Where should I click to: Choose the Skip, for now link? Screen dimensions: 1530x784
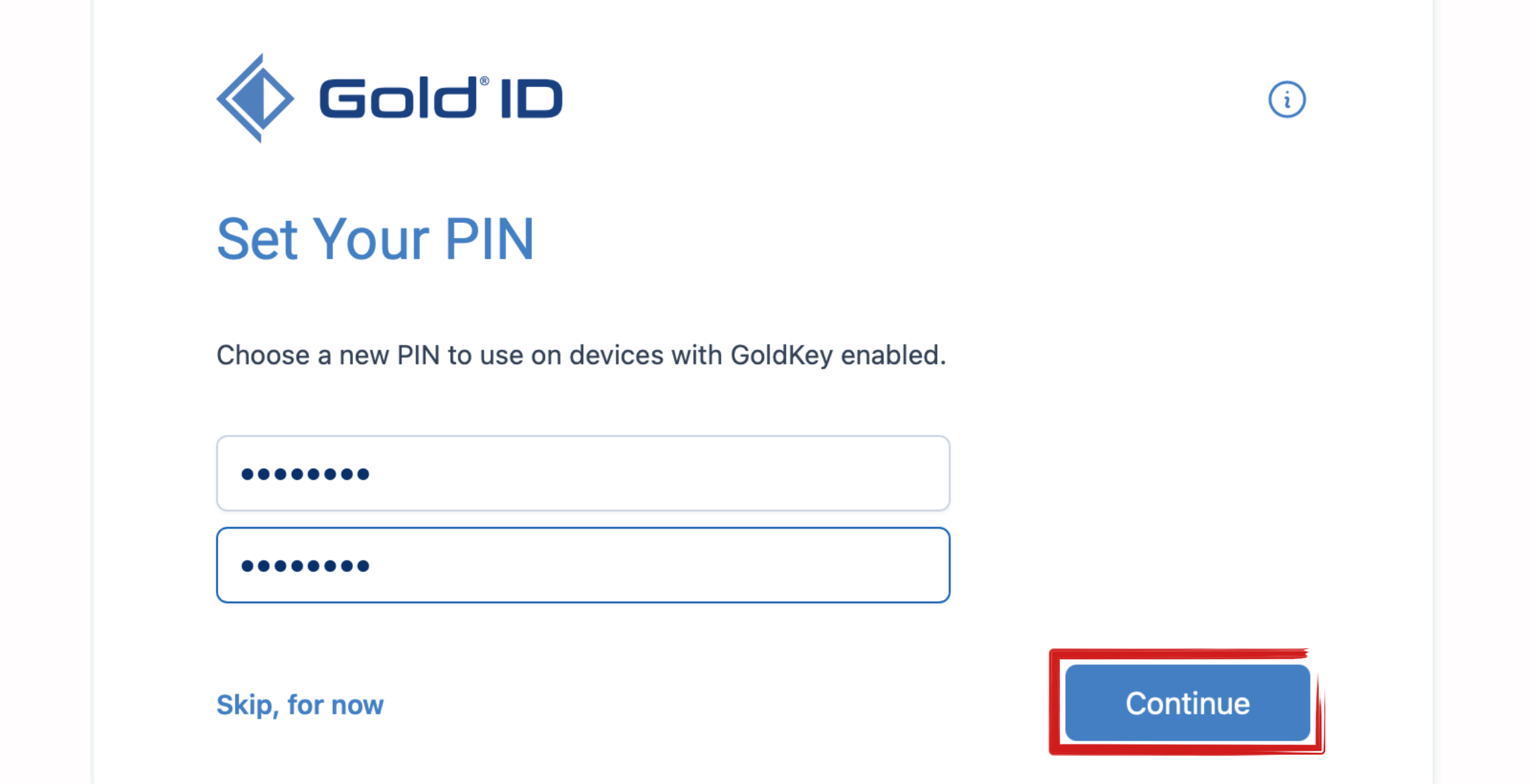[300, 705]
